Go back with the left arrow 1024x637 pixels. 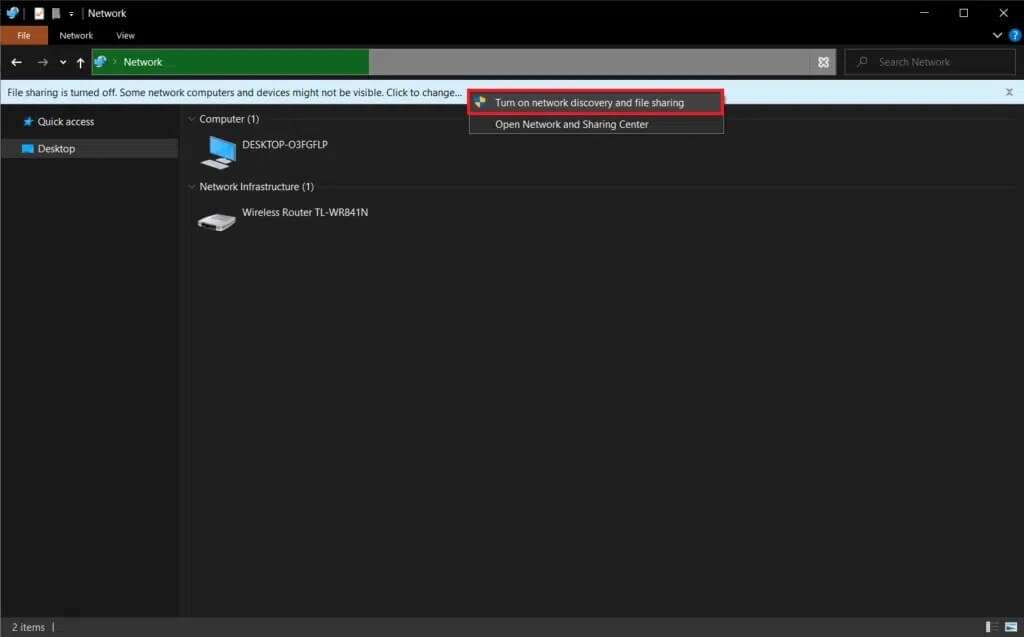click(x=16, y=62)
